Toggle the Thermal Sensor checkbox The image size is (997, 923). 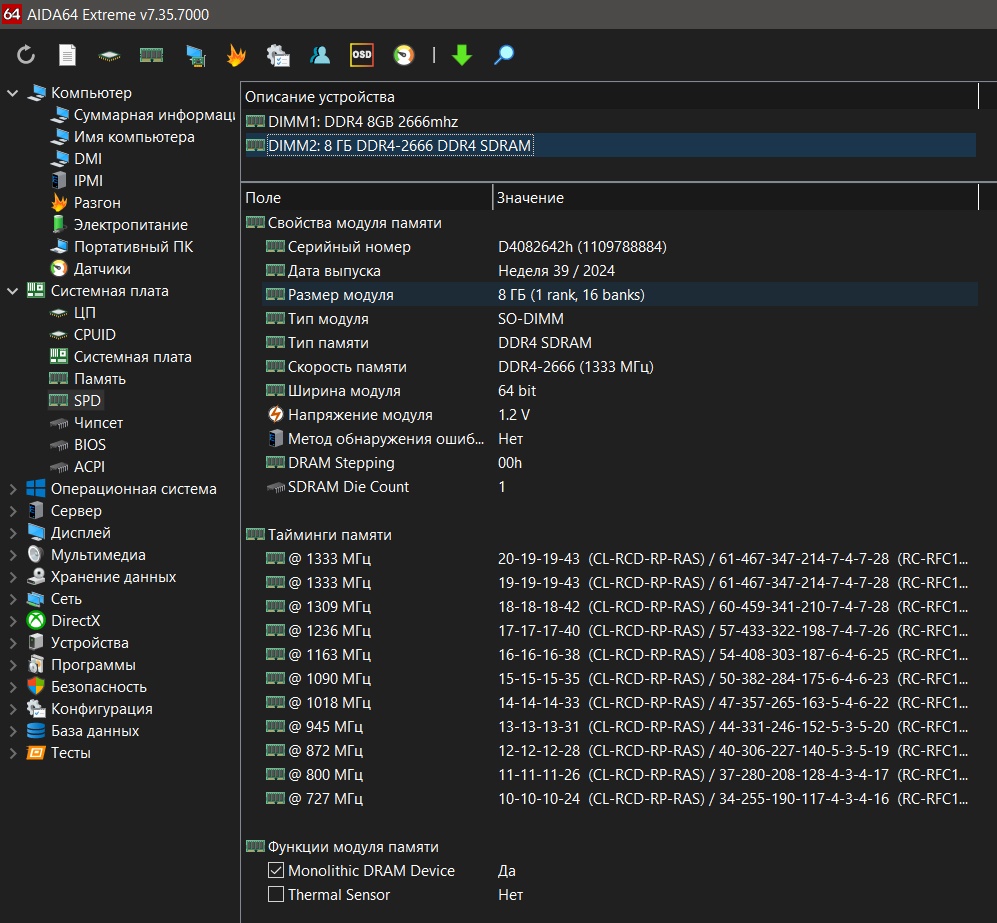[276, 894]
